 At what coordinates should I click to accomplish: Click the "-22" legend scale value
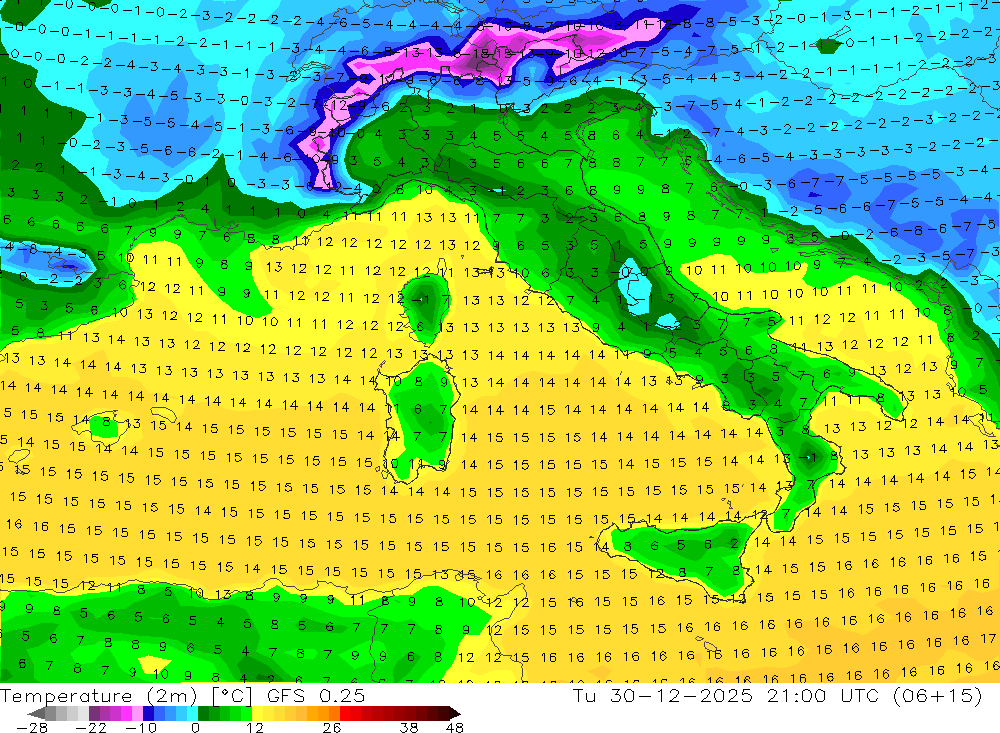click(91, 727)
